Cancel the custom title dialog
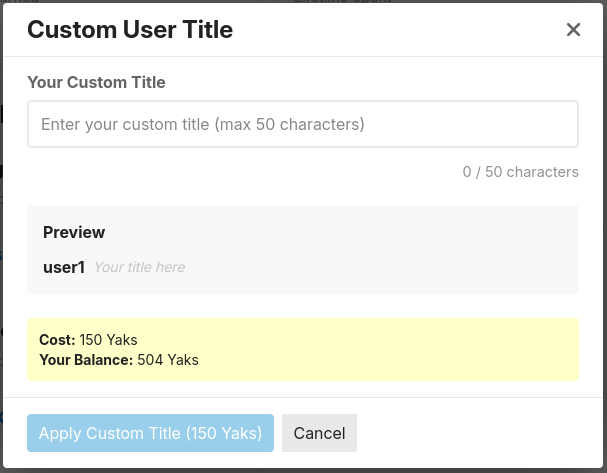 tap(319, 433)
